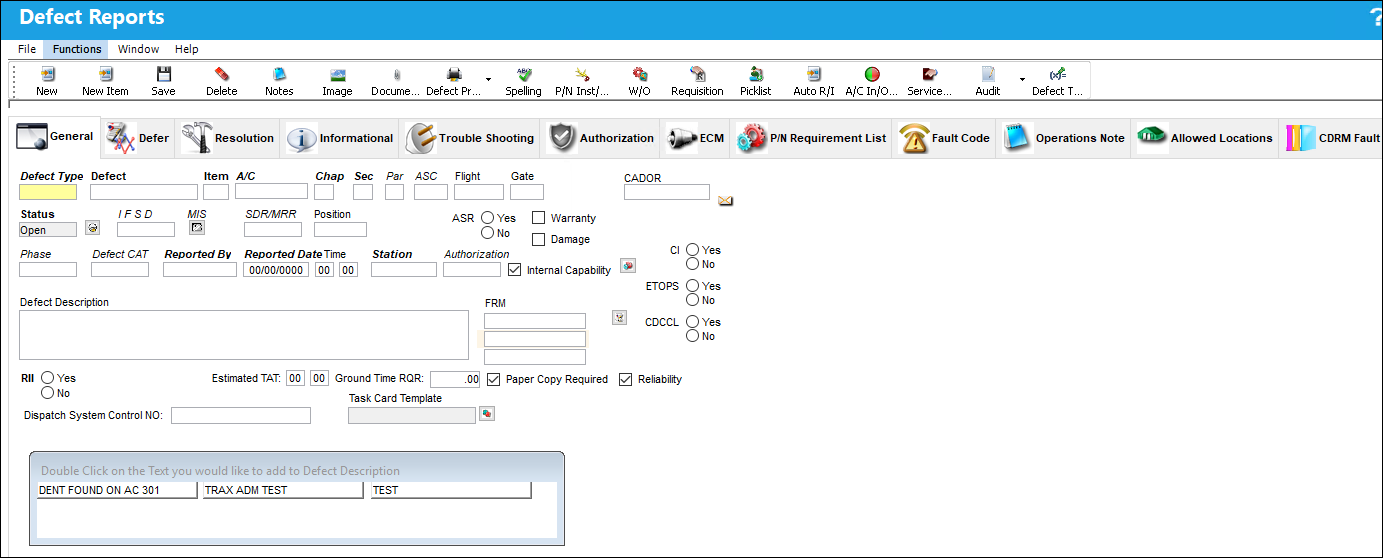Image resolution: width=1383 pixels, height=558 pixels.
Task: Click the Dispatch System Control NO field
Action: click(241, 415)
